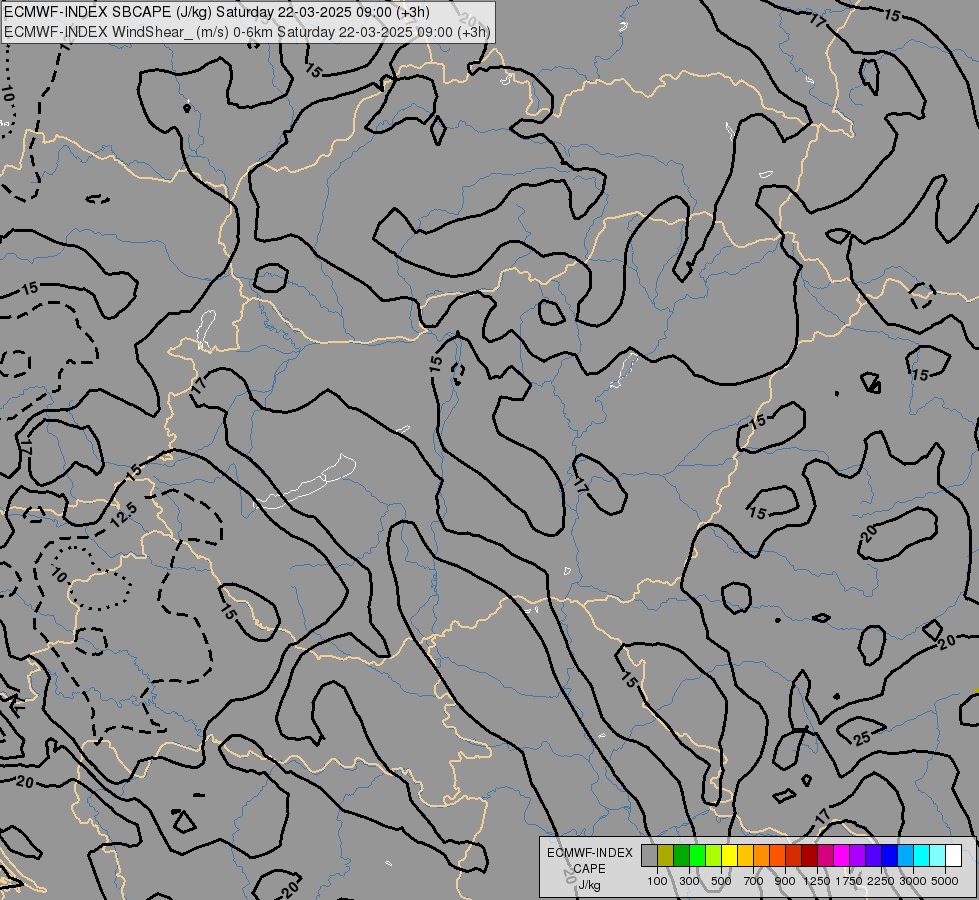Select the pale cyan legend swatch

click(938, 855)
